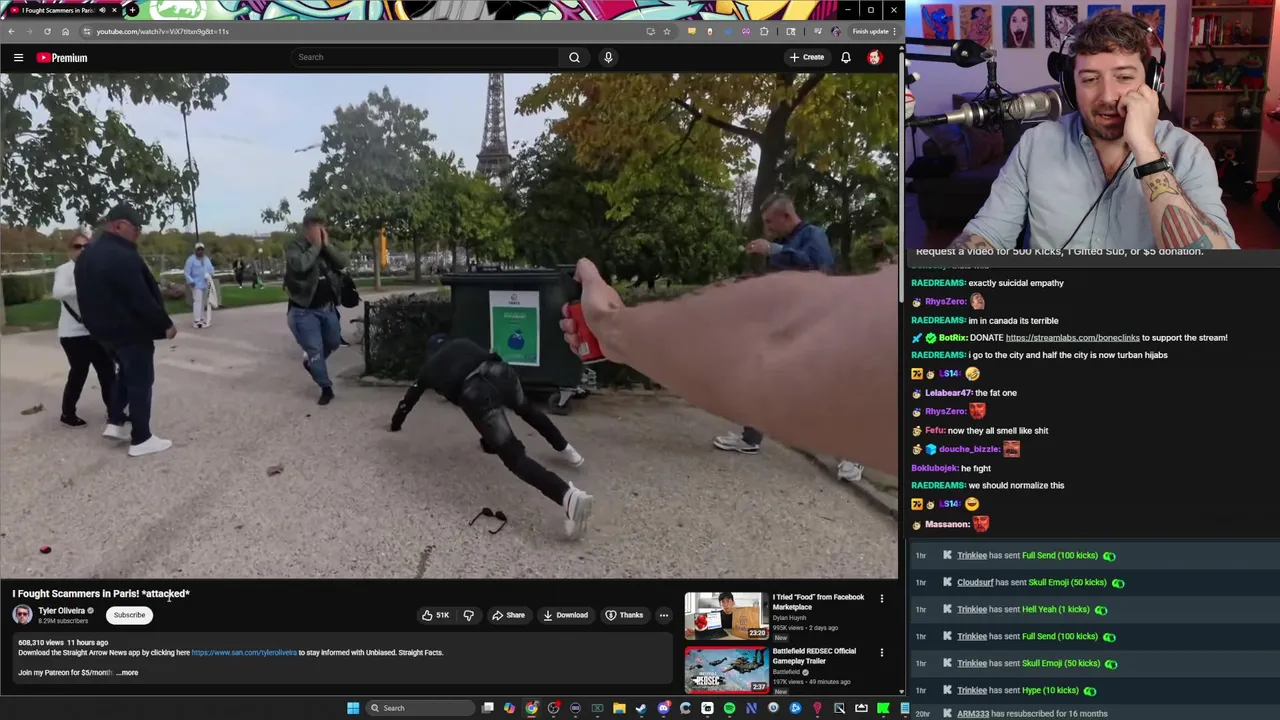
Task: Open 'I Tried Food from Facebook Marketplace' thumbnail
Action: [726, 615]
